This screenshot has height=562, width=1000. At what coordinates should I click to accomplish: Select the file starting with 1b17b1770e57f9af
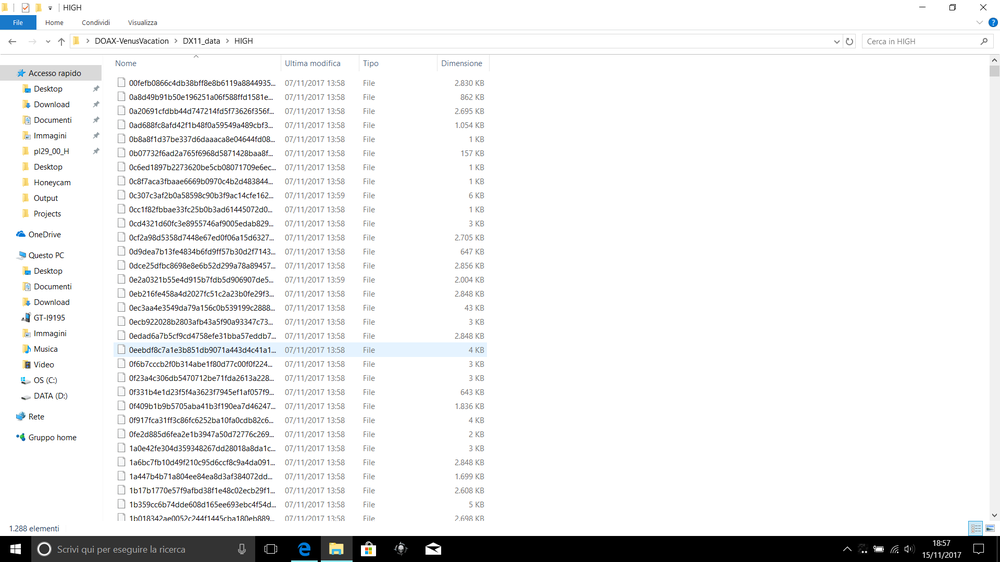300,490
